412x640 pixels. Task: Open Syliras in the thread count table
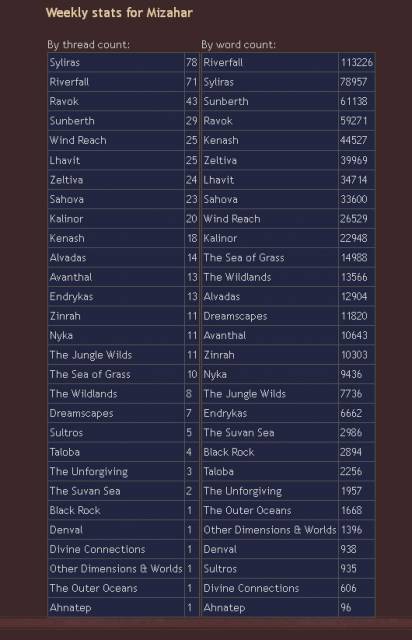pos(65,62)
